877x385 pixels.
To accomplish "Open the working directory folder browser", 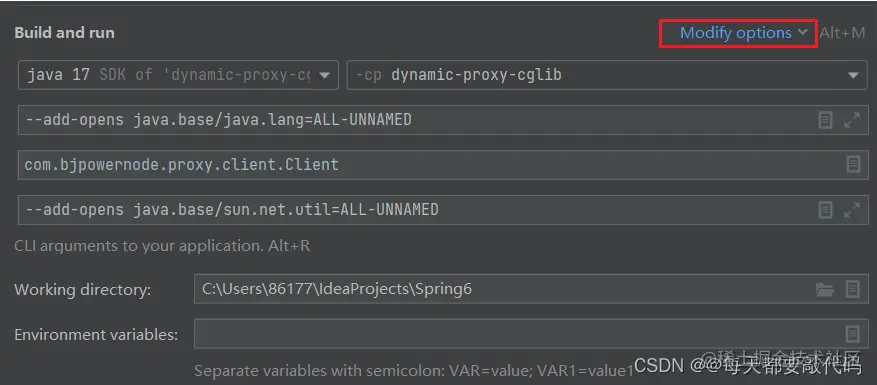I will click(x=824, y=289).
